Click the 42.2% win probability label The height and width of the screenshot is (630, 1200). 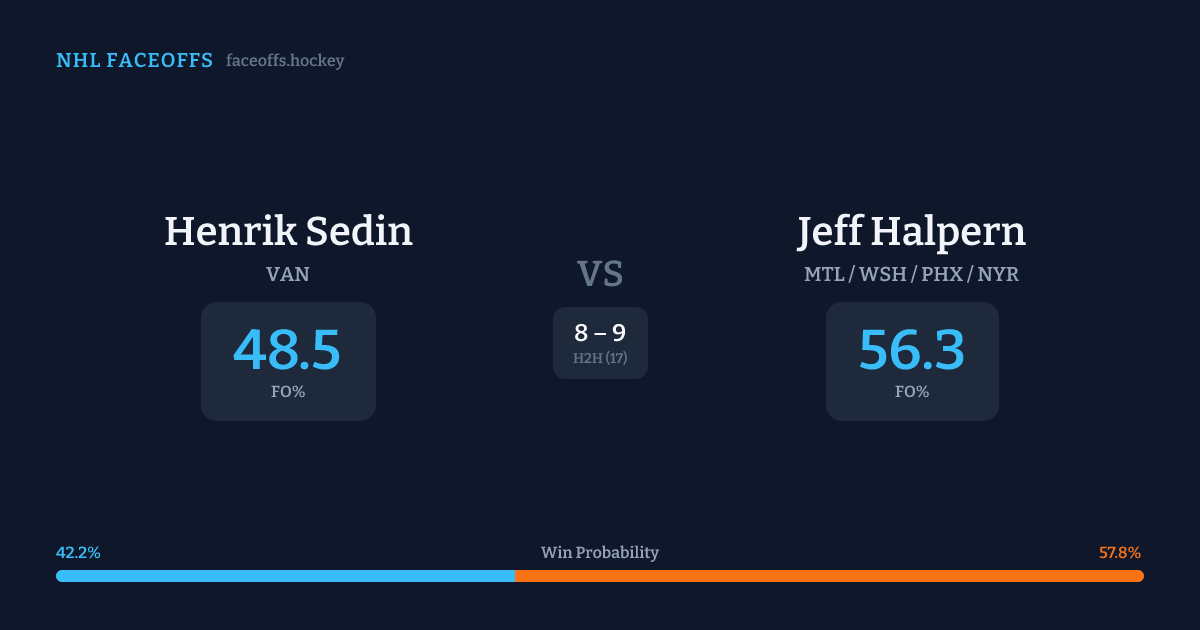pyautogui.click(x=78, y=553)
